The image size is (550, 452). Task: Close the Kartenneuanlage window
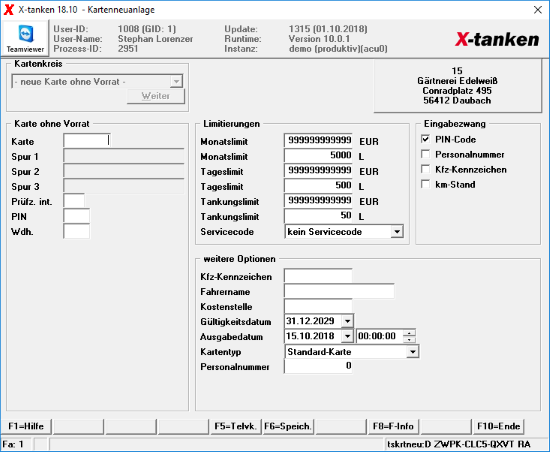538,9
